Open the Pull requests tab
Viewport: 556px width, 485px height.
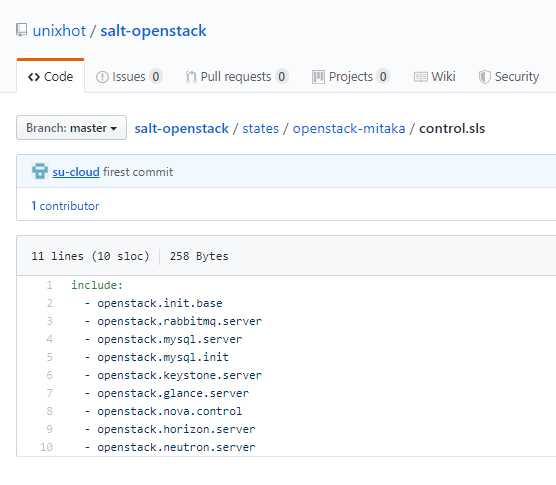pyautogui.click(x=236, y=77)
